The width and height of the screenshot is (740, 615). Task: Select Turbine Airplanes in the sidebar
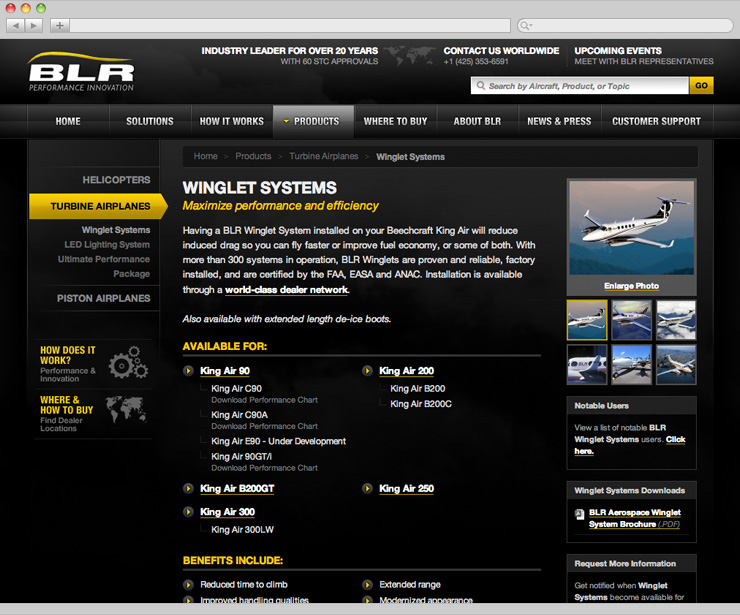click(98, 206)
